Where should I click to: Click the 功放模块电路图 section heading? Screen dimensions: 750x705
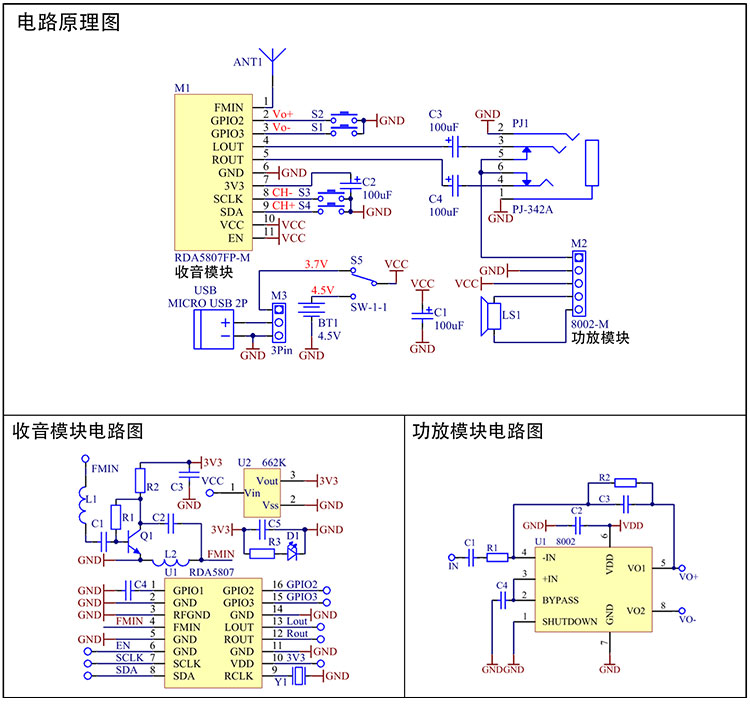click(478, 431)
